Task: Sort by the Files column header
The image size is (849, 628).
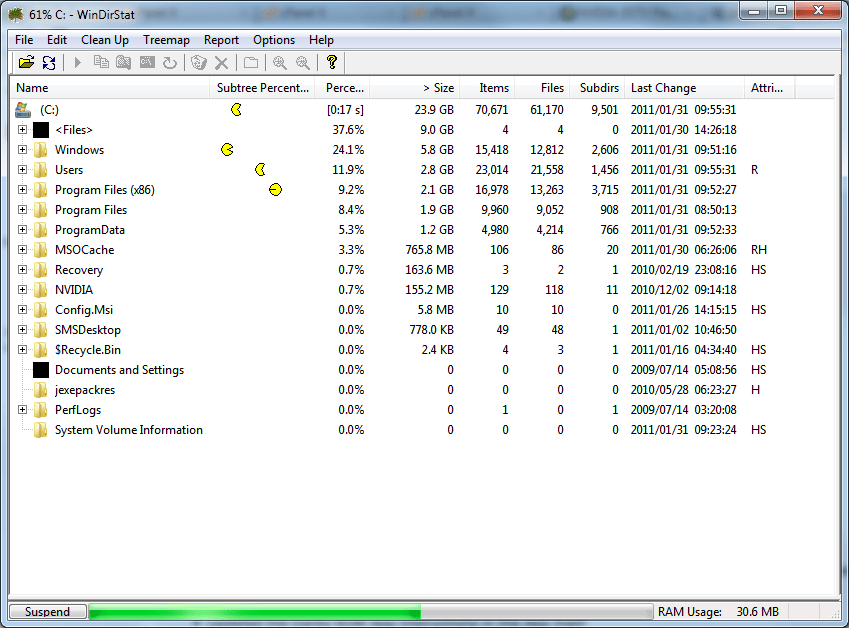Action: pyautogui.click(x=542, y=88)
